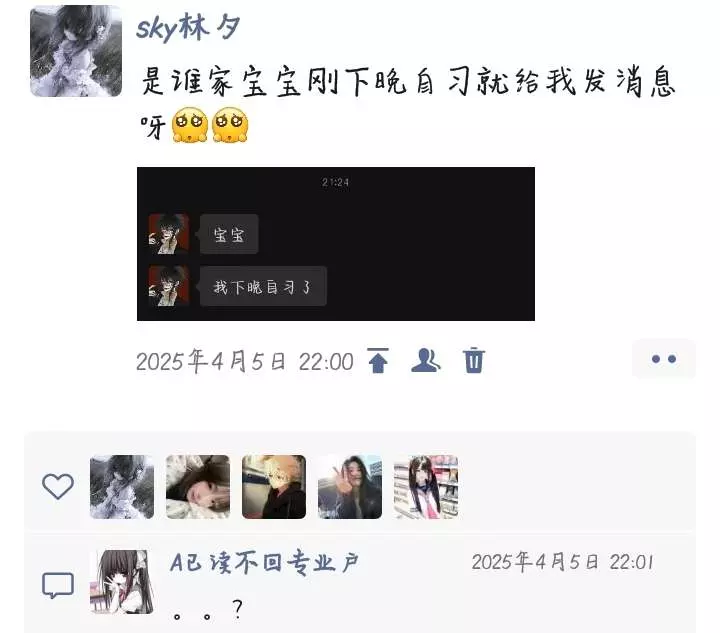Tap the pin-to-top arrow icon
This screenshot has height=633, width=720.
pos(378,361)
